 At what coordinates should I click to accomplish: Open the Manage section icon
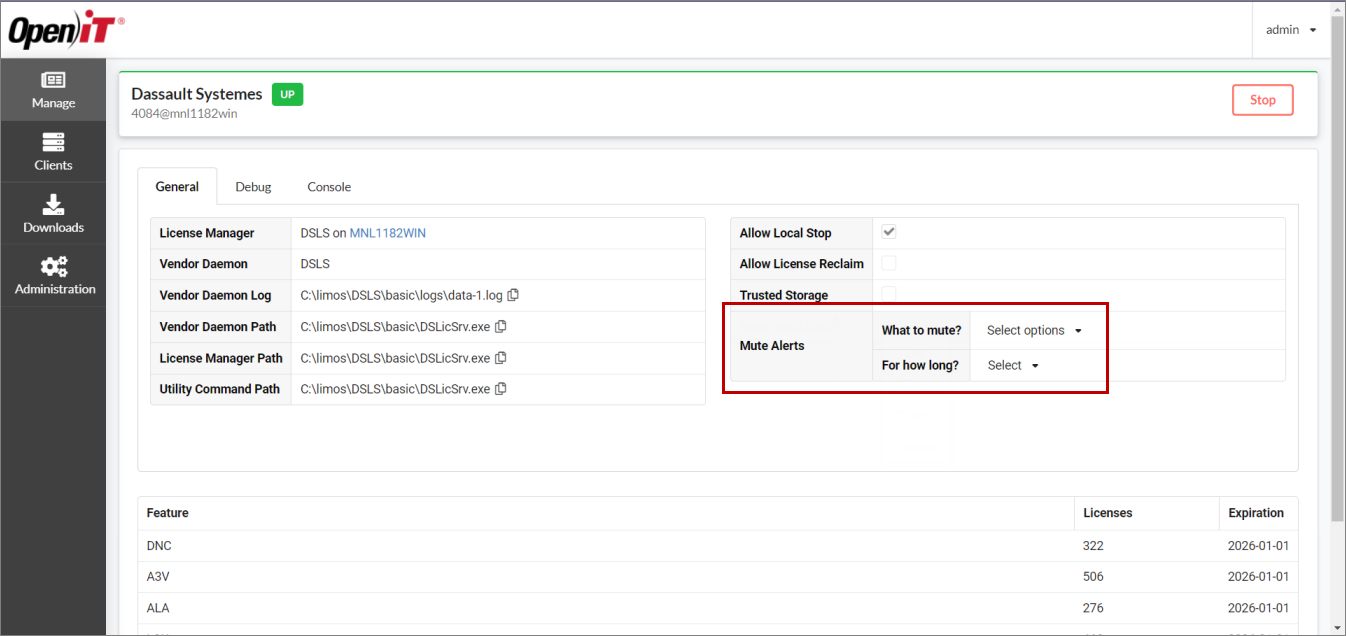click(53, 80)
